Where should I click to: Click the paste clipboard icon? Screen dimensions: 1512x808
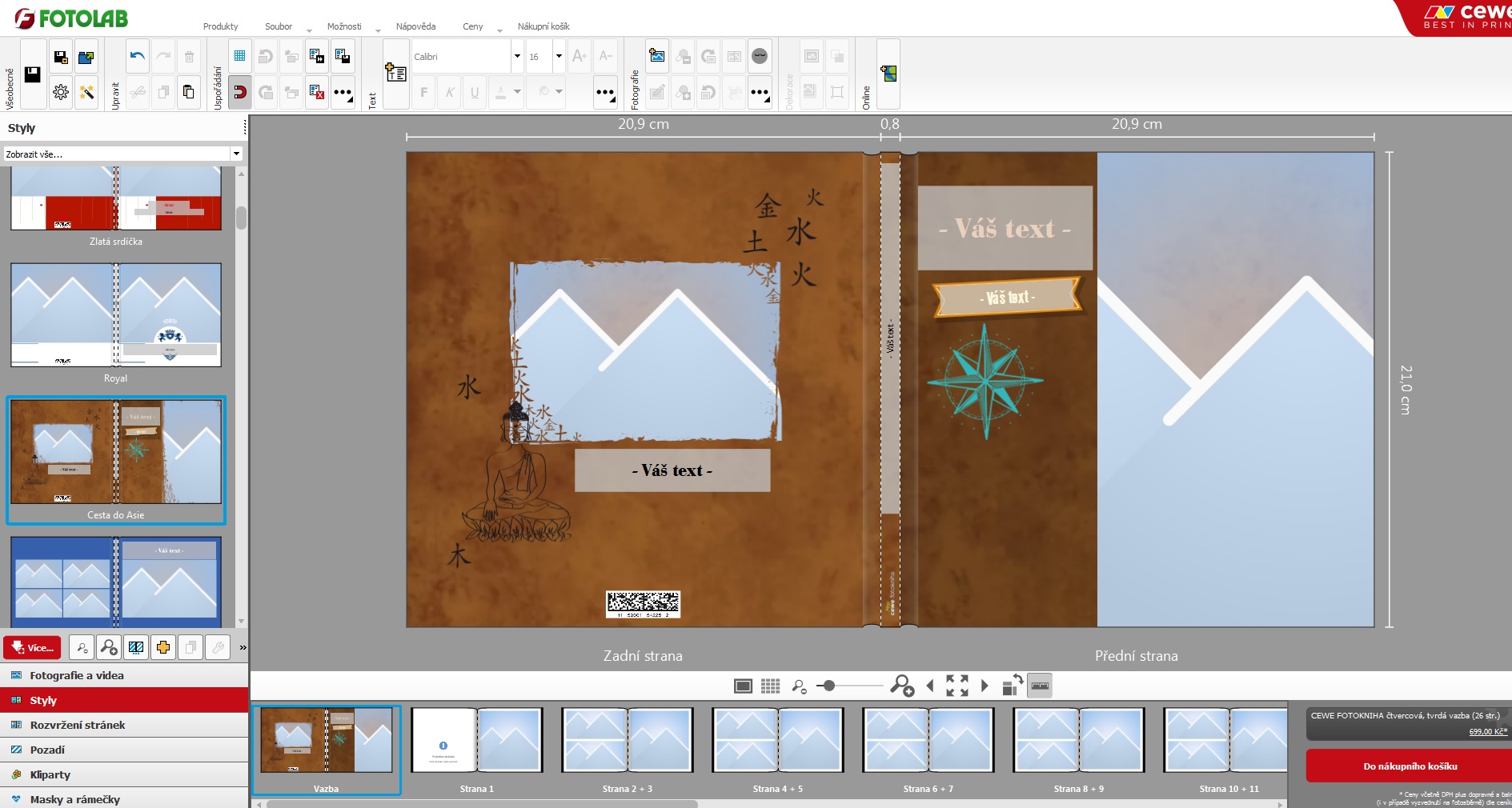pyautogui.click(x=188, y=93)
